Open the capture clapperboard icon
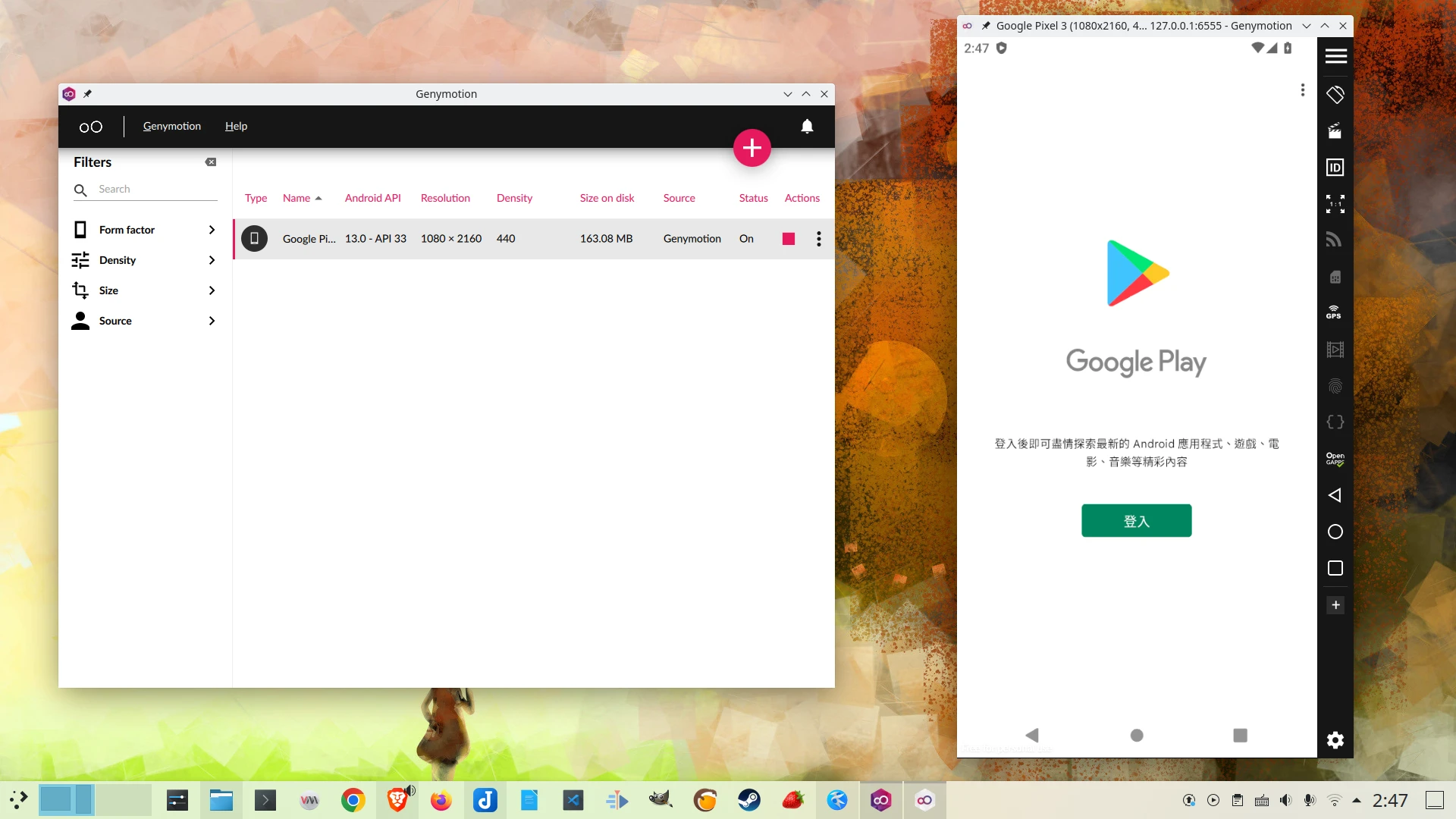 pyautogui.click(x=1335, y=131)
